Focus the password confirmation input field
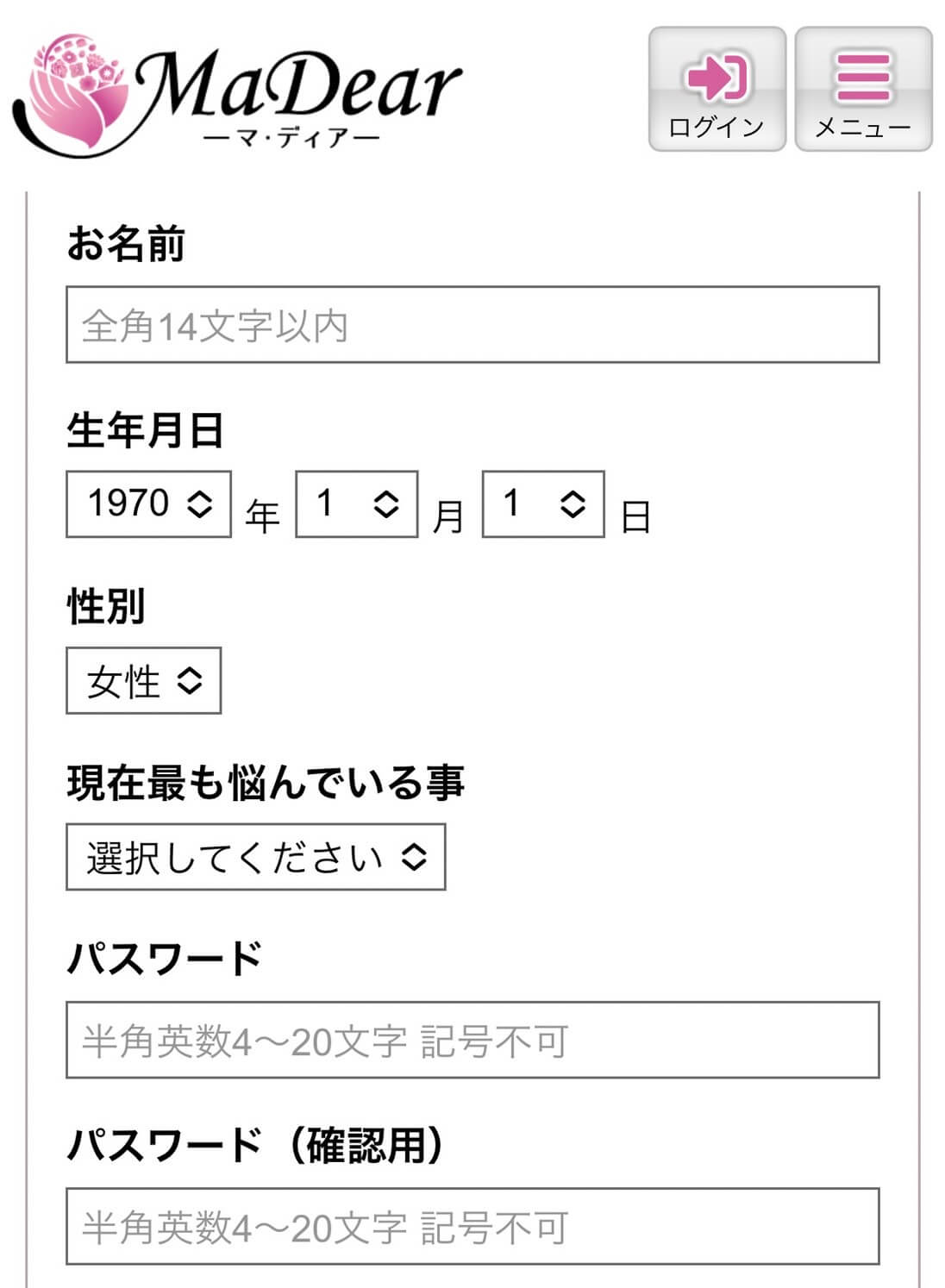Viewport: 945px width, 1288px height. click(472, 1227)
